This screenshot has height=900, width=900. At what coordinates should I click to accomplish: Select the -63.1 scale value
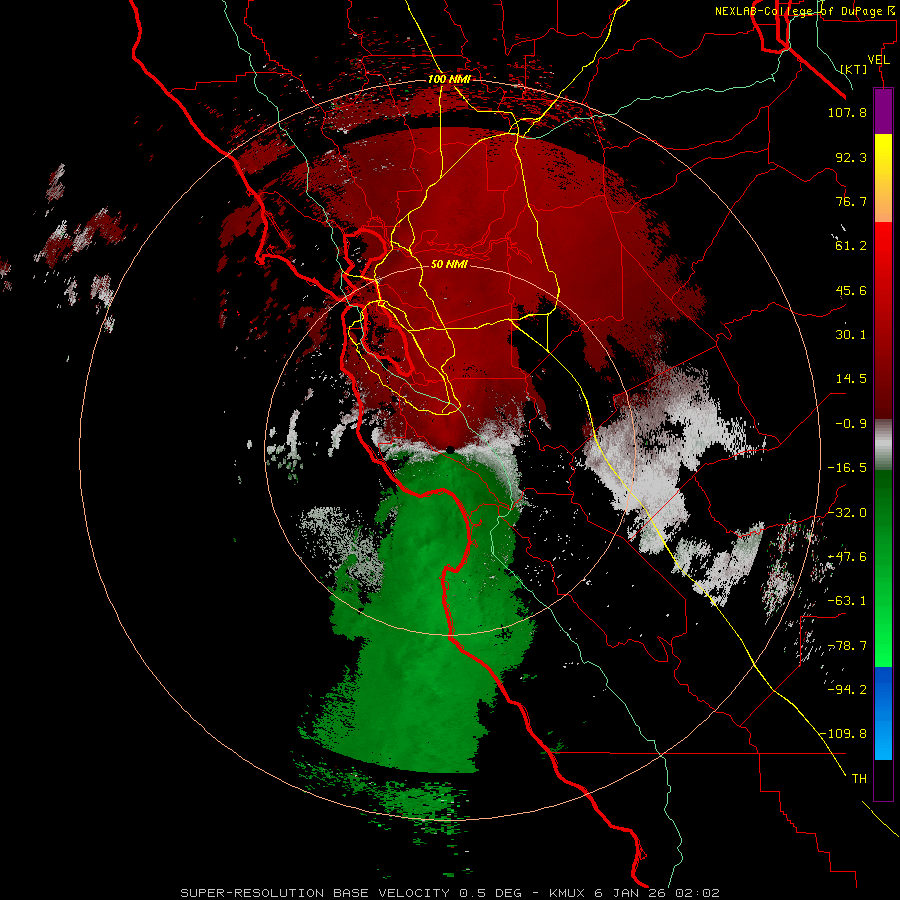(847, 601)
